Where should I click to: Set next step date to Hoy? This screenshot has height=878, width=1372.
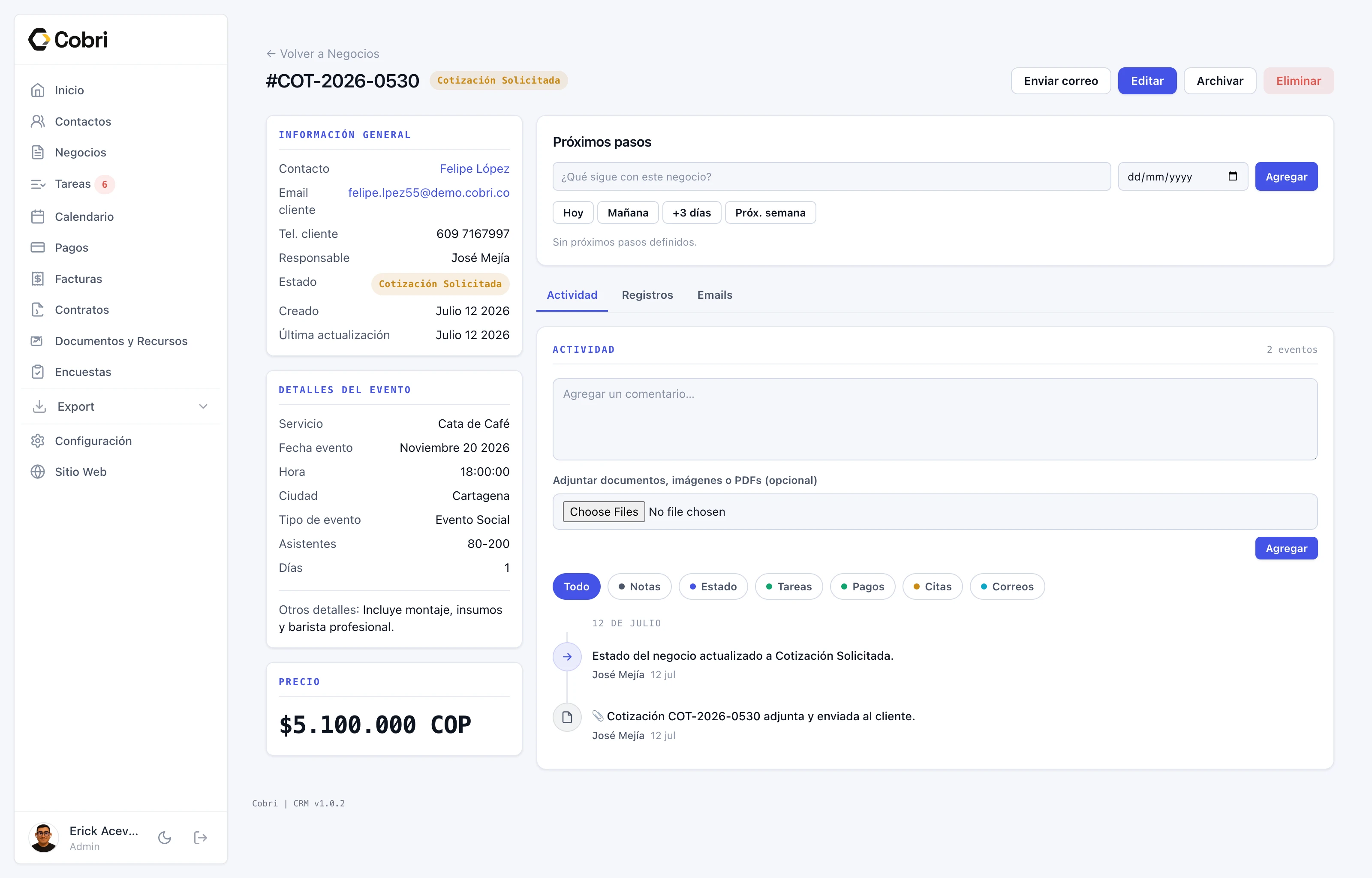[x=573, y=213]
